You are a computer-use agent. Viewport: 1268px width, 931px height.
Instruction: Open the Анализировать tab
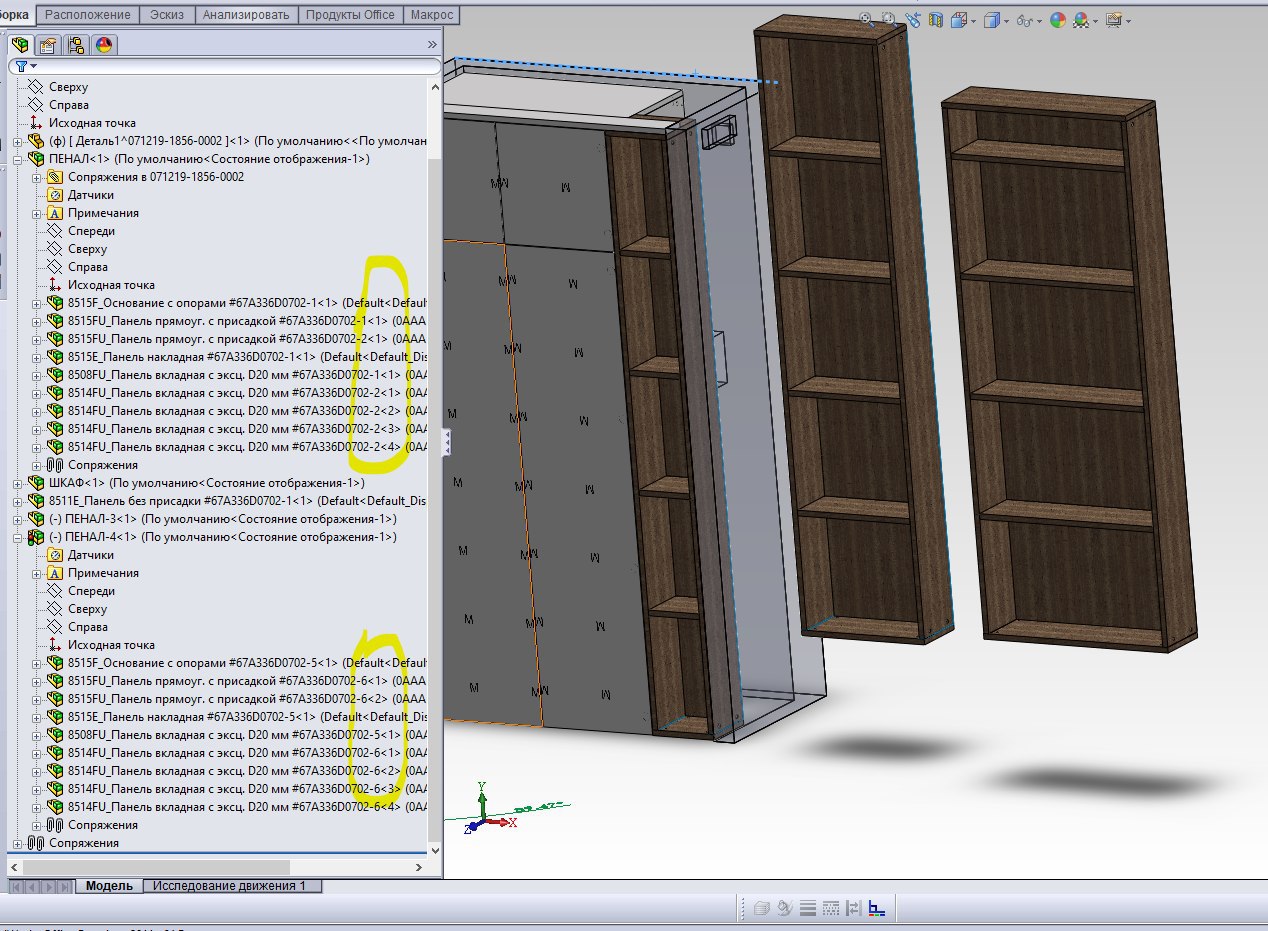pyautogui.click(x=246, y=14)
